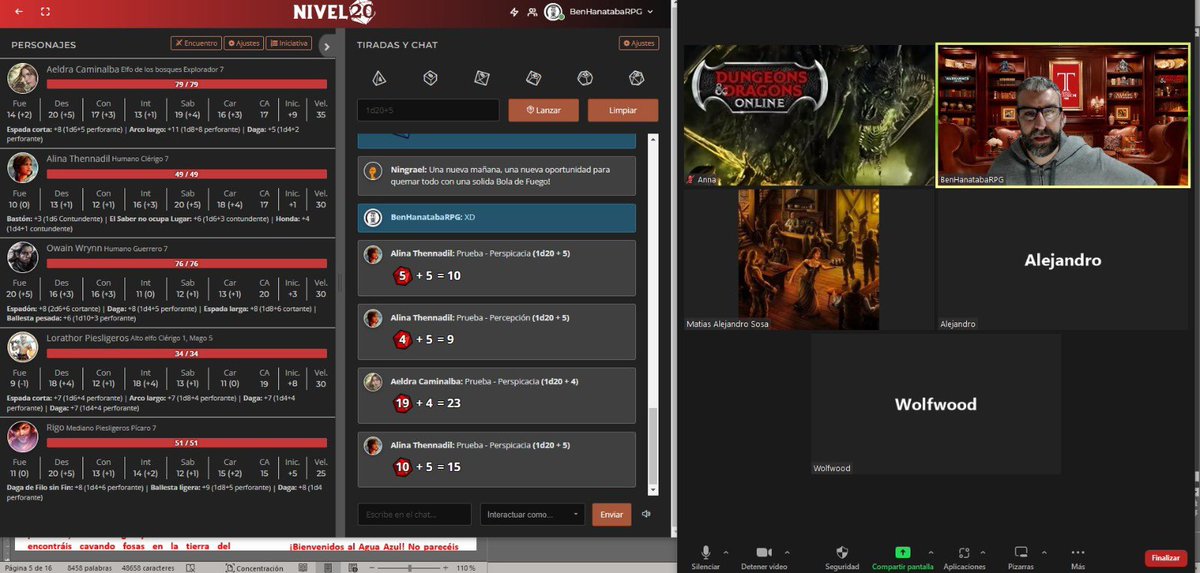Click Owain Wrynn's 76 / 76 health bar
This screenshot has height=573, width=1200.
tap(186, 264)
